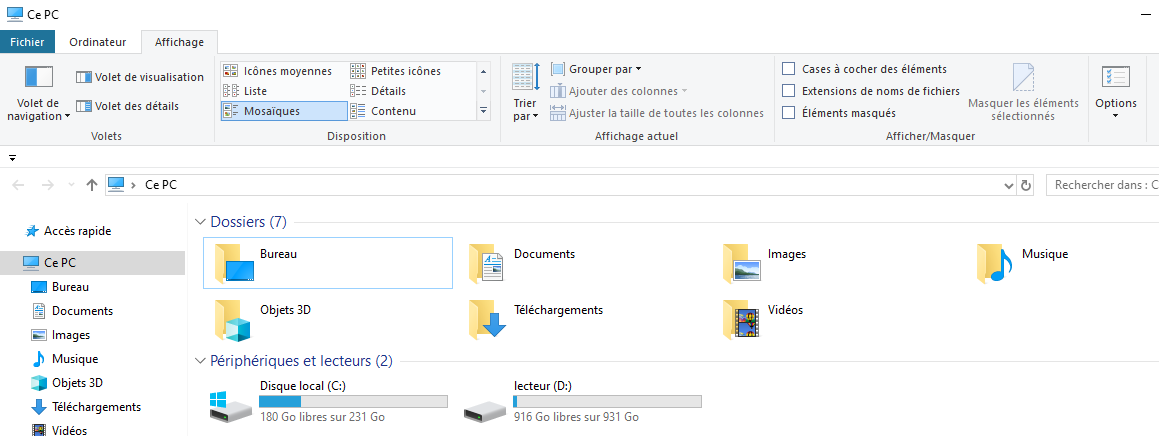The height and width of the screenshot is (436, 1159).
Task: Select the Bureau folder tile
Action: point(327,263)
